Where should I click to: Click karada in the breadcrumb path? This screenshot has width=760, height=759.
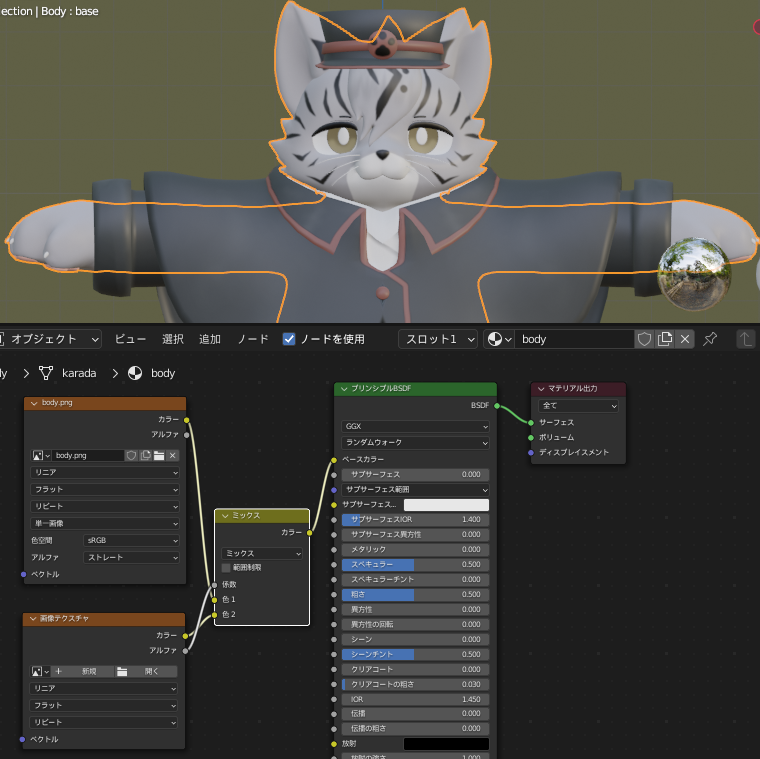pos(79,373)
